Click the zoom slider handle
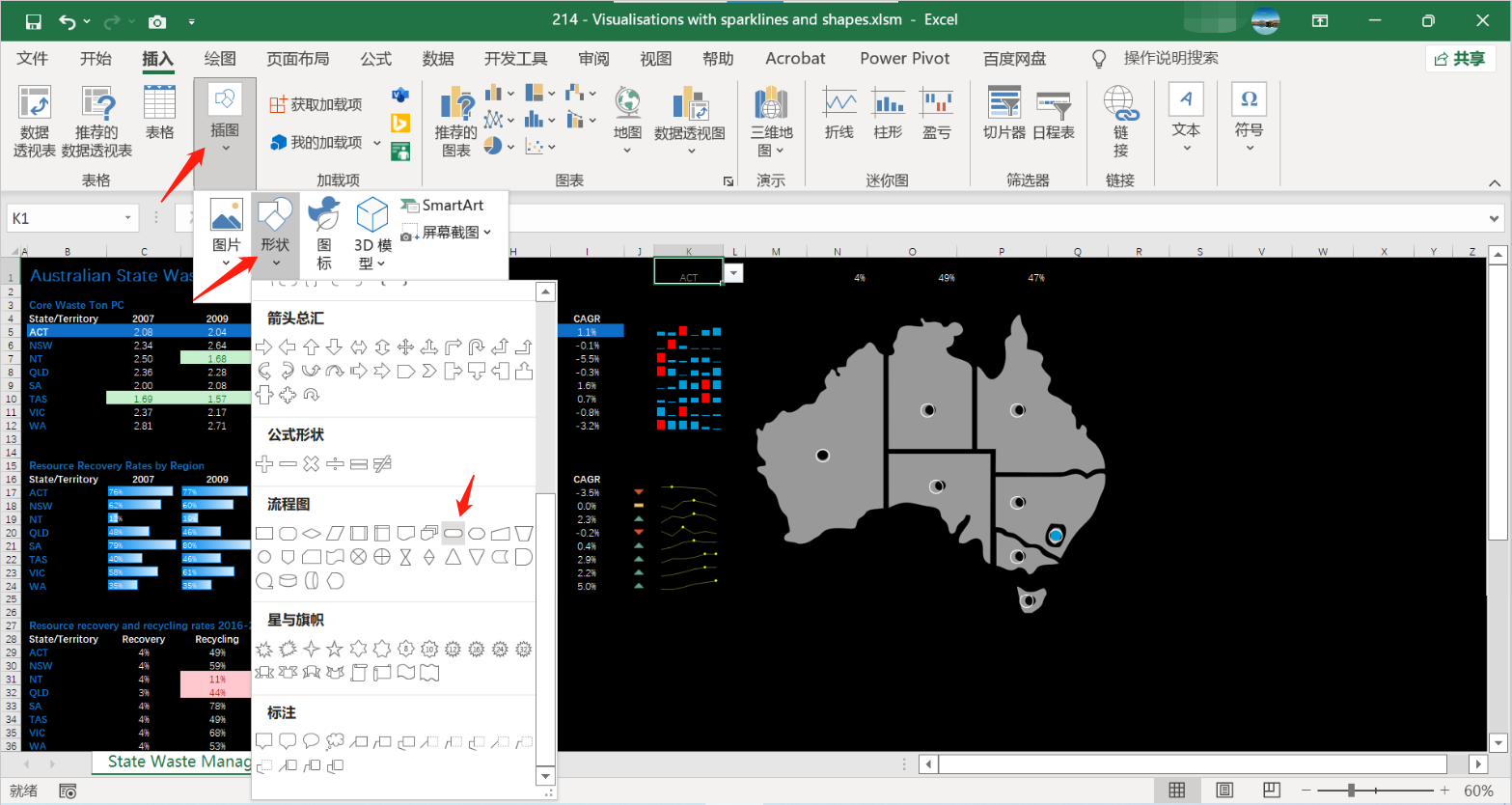Screen dimensions: 1512x805 pos(1351,791)
